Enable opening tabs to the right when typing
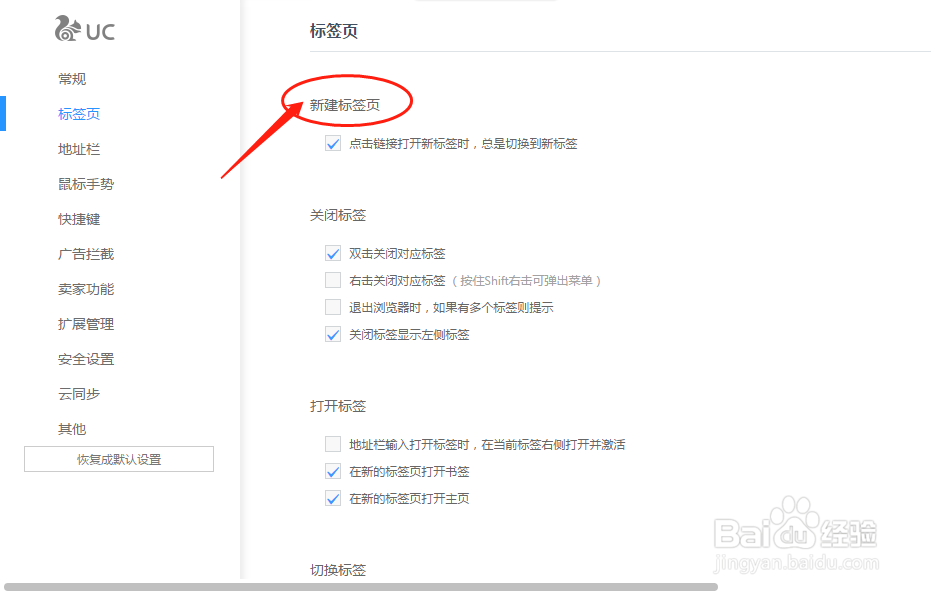 (332, 443)
